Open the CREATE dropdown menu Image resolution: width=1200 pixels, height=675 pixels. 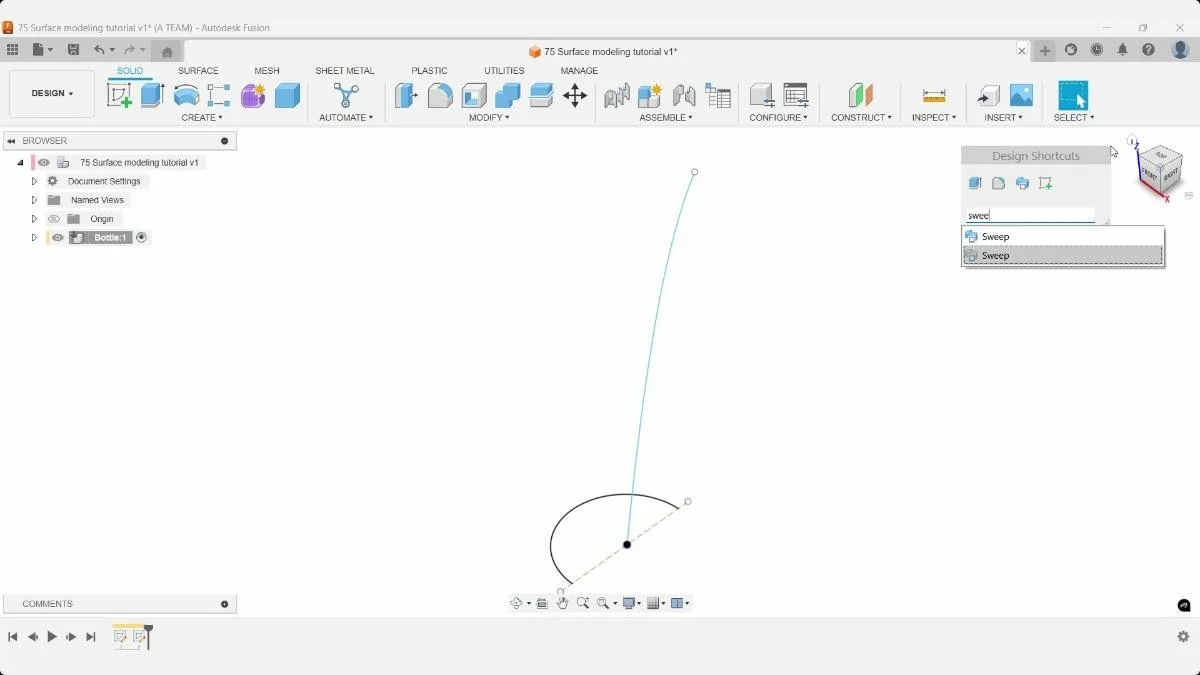coord(202,118)
